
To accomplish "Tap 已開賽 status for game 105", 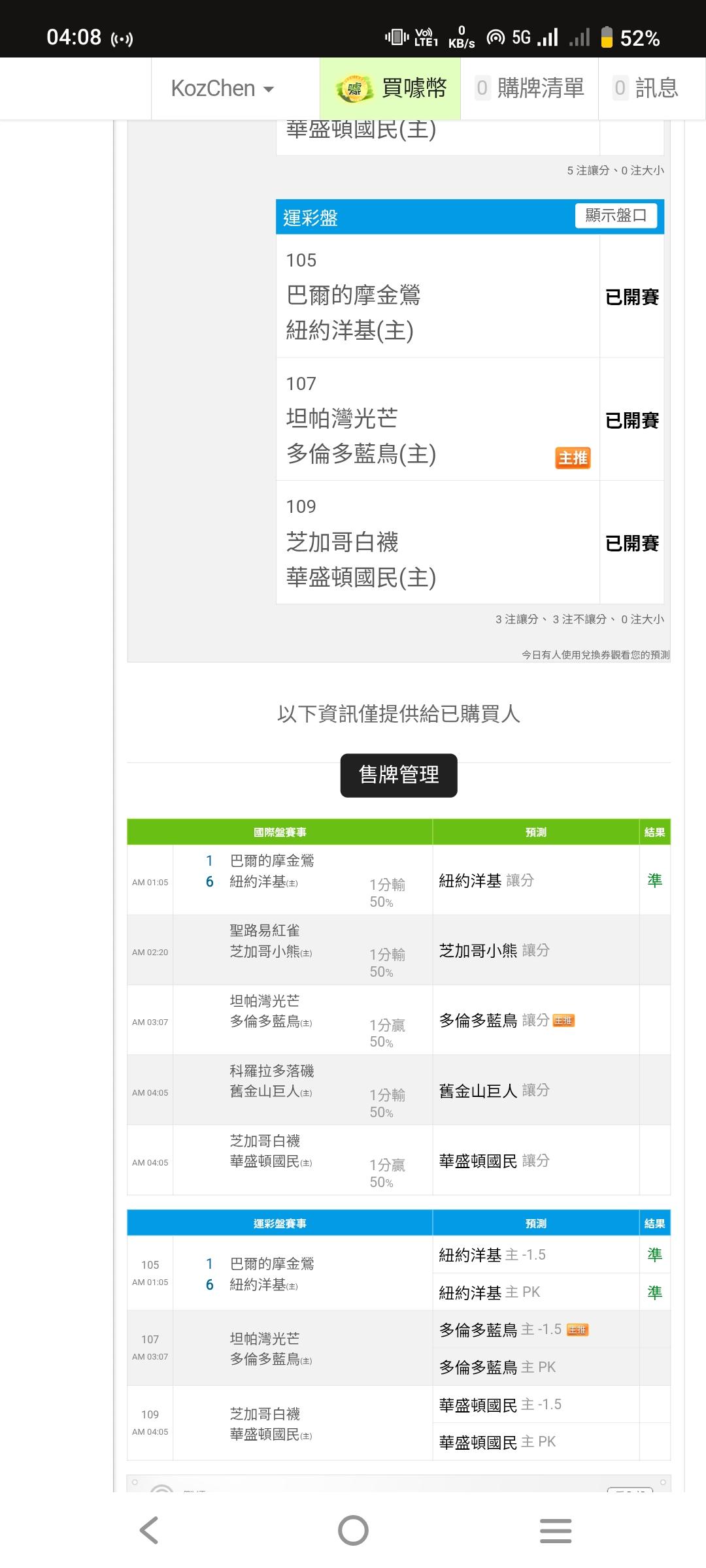I will 632,297.
